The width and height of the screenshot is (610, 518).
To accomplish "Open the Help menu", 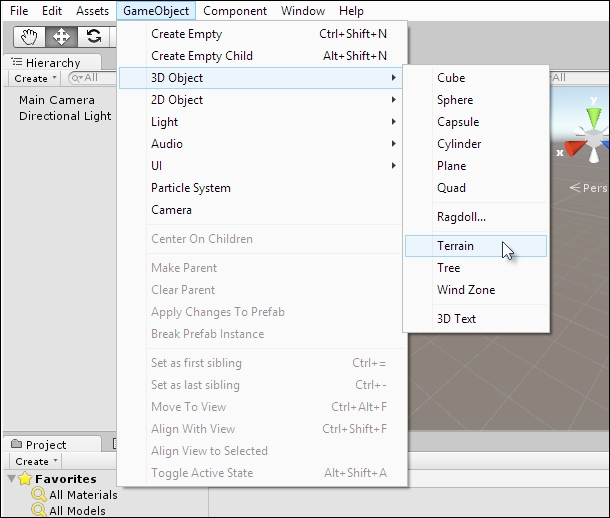I will coord(351,11).
